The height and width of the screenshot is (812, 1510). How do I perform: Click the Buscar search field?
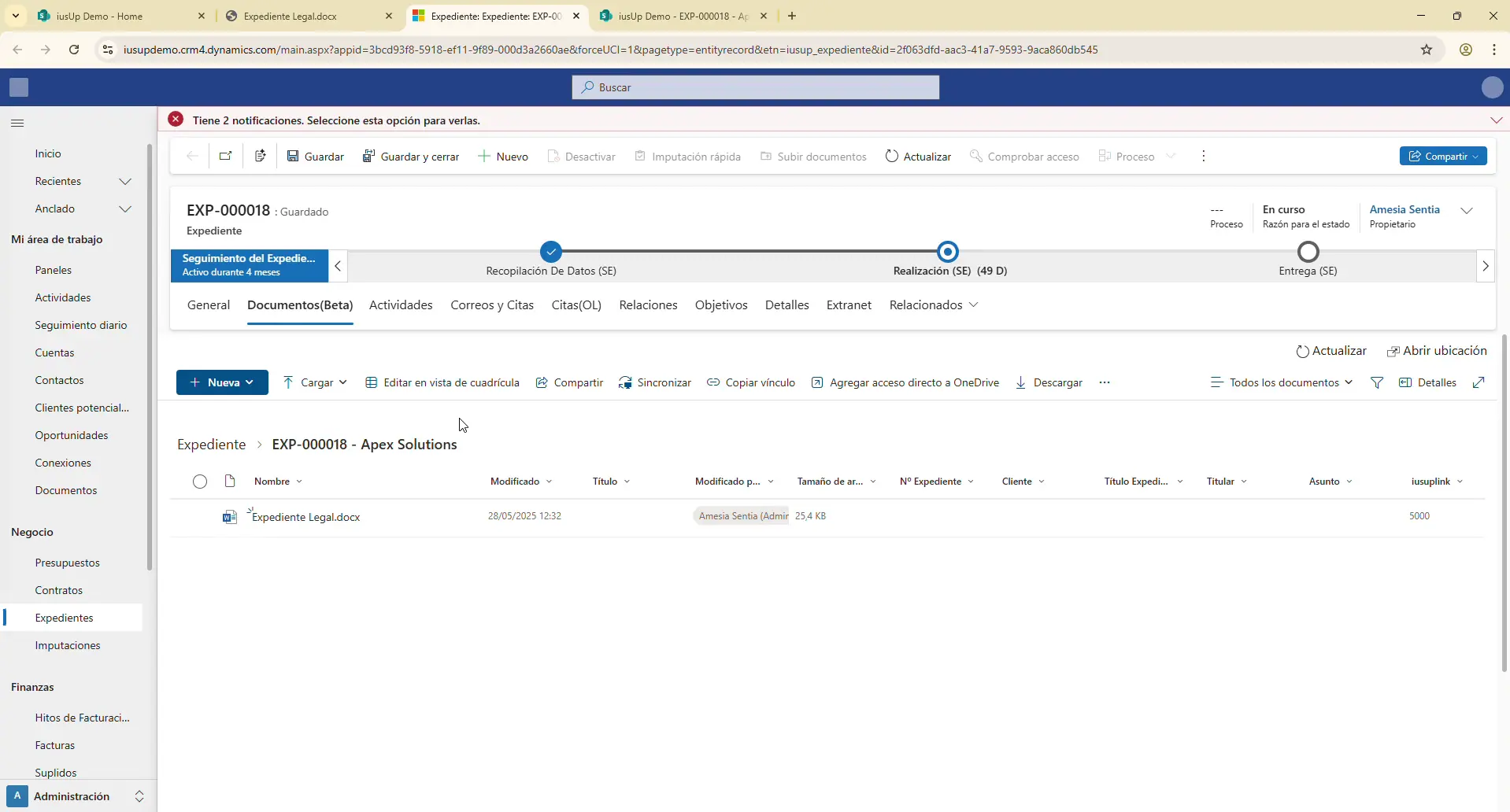756,87
